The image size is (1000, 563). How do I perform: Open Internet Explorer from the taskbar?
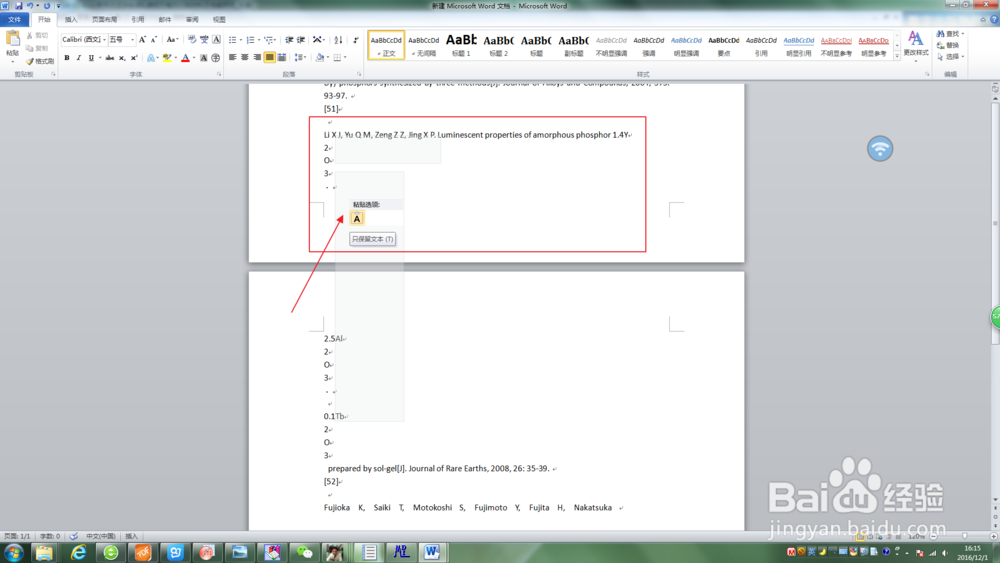click(78, 552)
